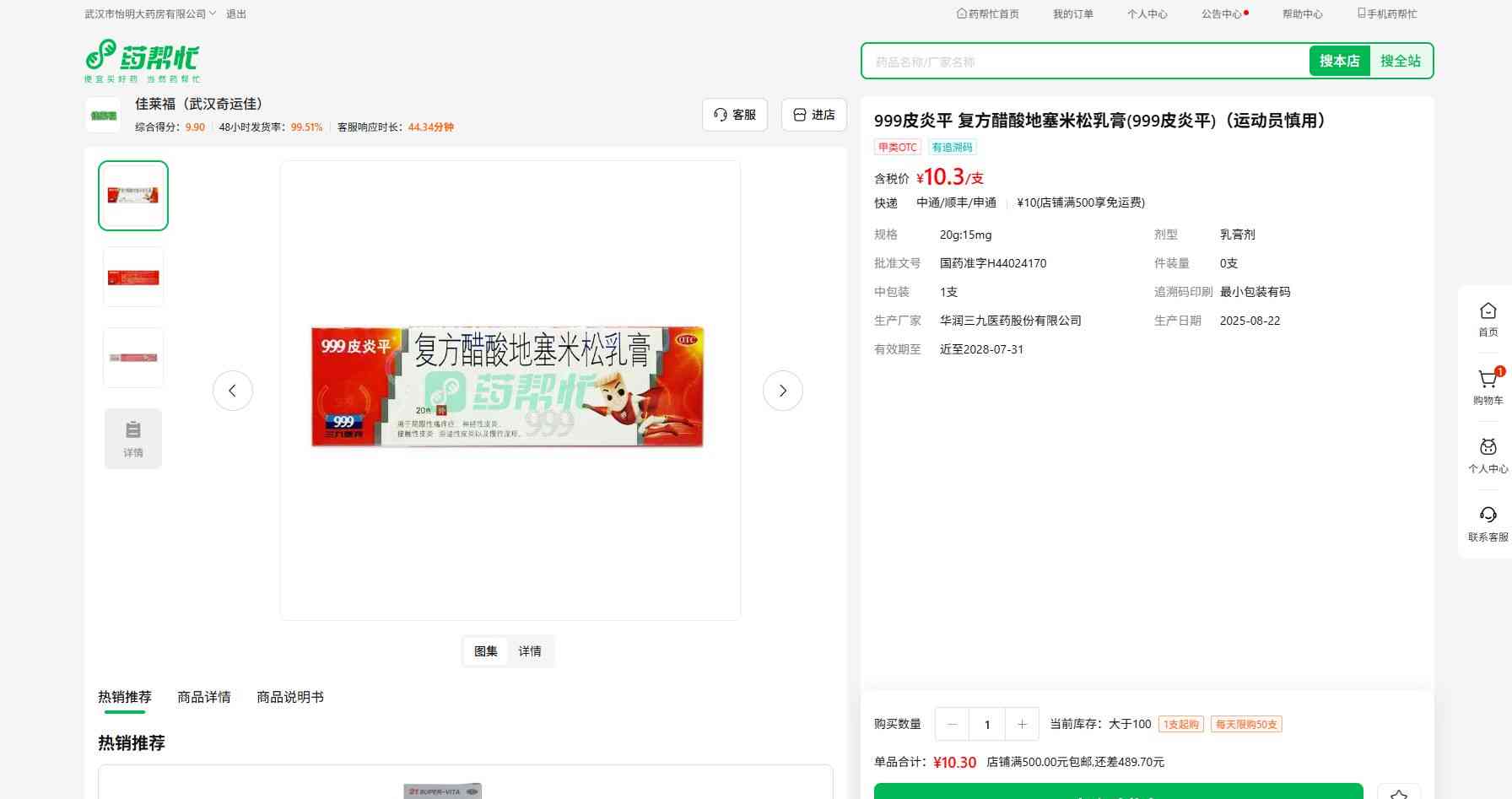This screenshot has width=1512, height=799.
Task: Click the drug name search input field
Action: [1084, 62]
